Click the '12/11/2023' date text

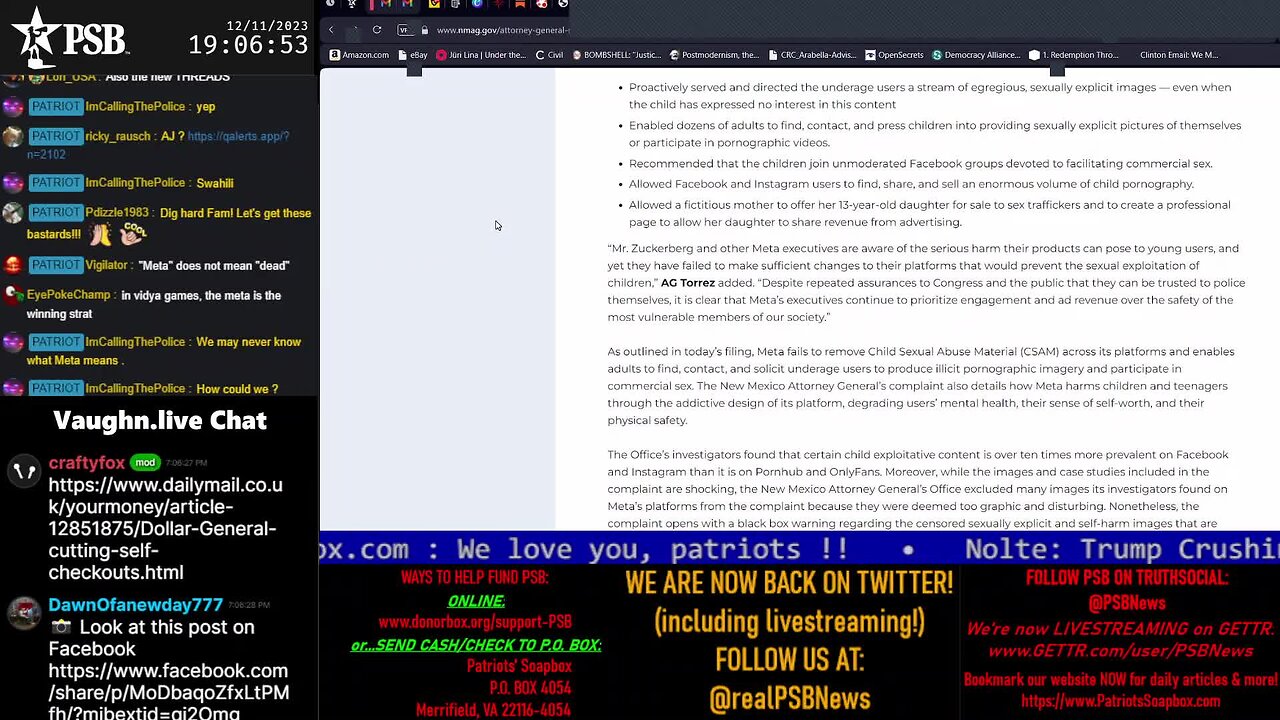click(x=266, y=24)
